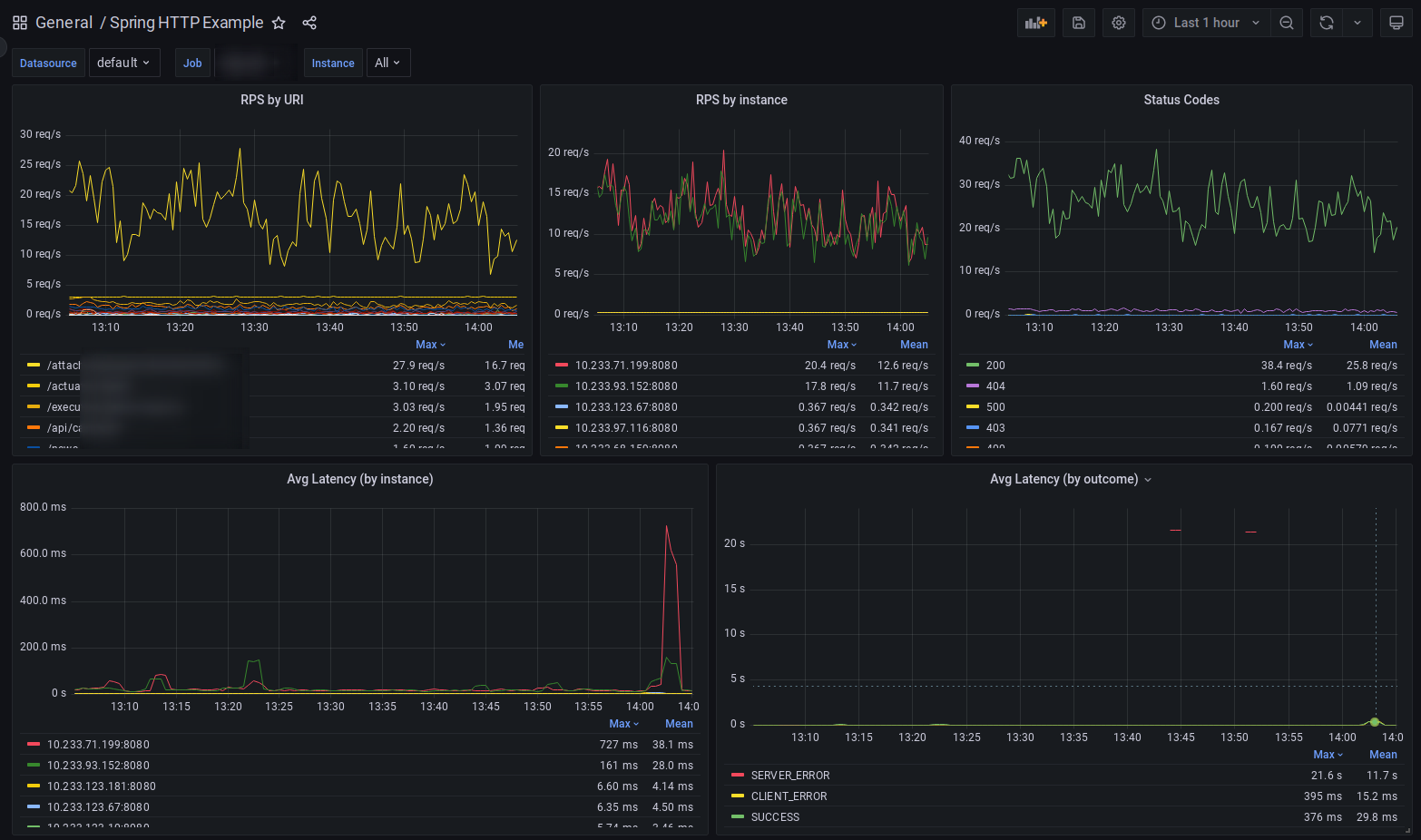Open the Last 1 hour time picker
This screenshot has height=840, width=1421.
(1206, 23)
